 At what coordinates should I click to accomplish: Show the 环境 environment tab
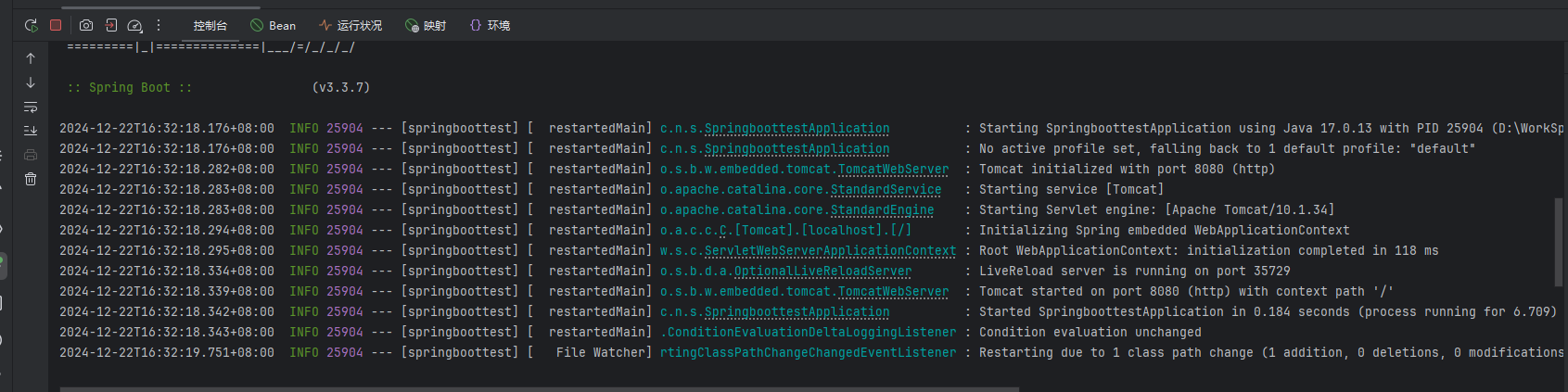(490, 26)
